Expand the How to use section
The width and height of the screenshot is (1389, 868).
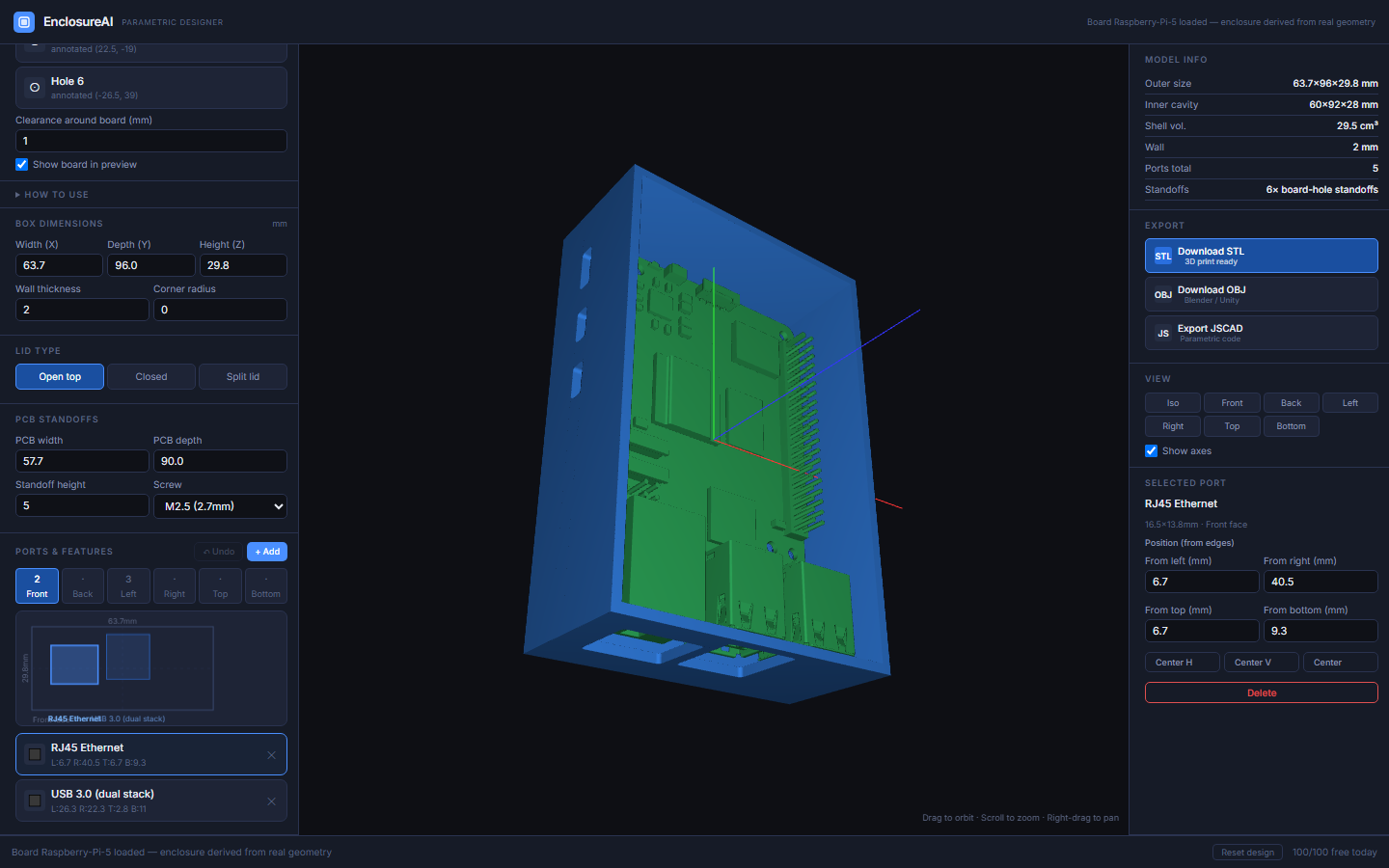(x=52, y=195)
